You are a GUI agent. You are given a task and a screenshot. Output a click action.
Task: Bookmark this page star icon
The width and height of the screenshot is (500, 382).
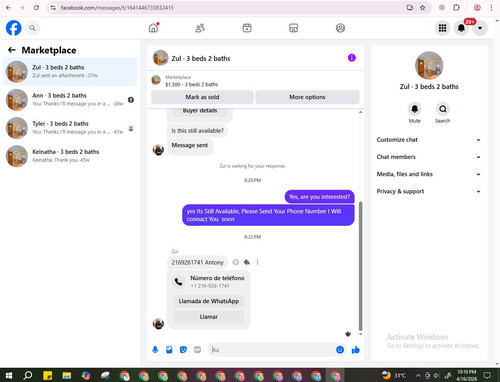pos(423,7)
